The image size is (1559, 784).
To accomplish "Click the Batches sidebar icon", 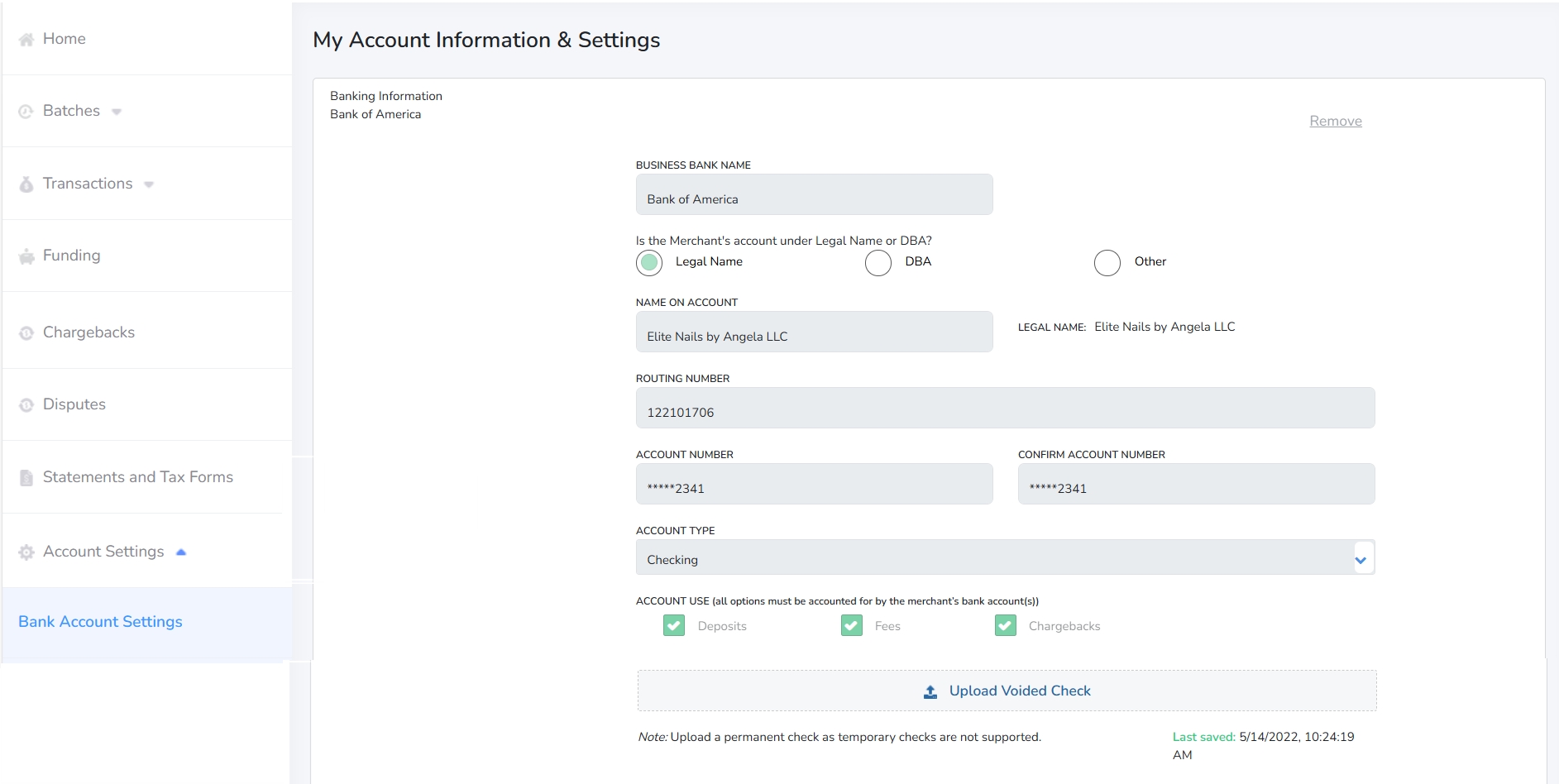I will (26, 112).
